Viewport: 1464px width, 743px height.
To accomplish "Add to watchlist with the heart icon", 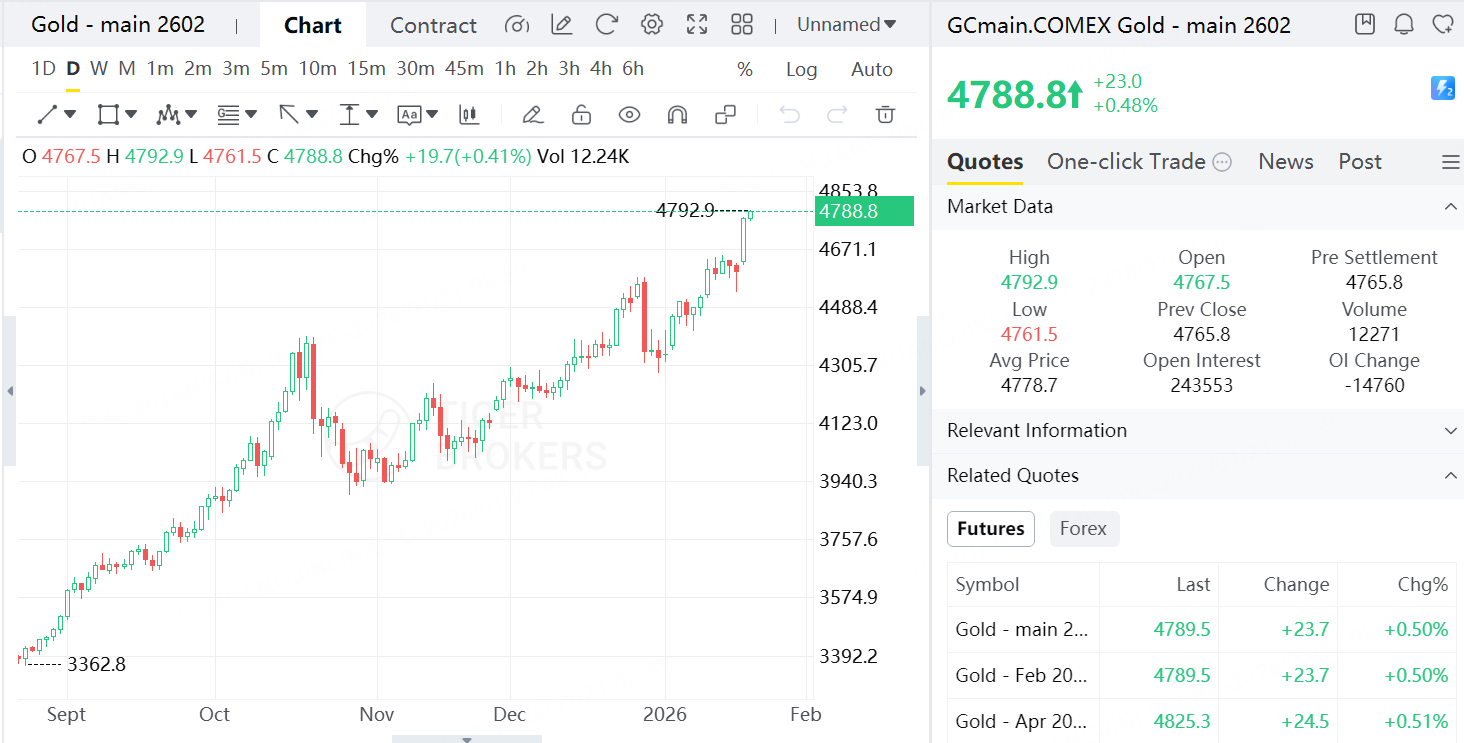I will (1442, 24).
